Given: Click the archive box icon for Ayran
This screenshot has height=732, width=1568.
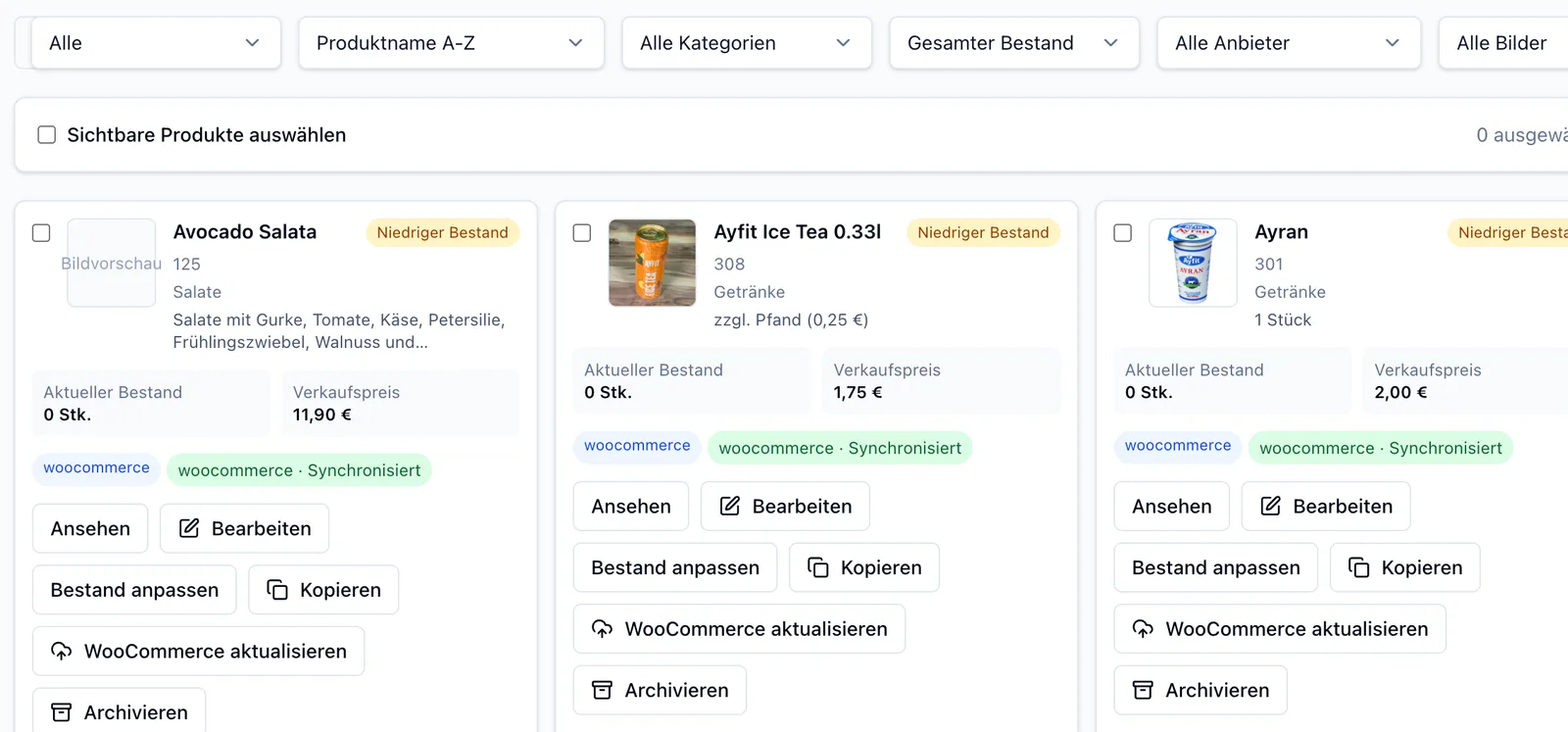Looking at the screenshot, I should (x=1144, y=690).
